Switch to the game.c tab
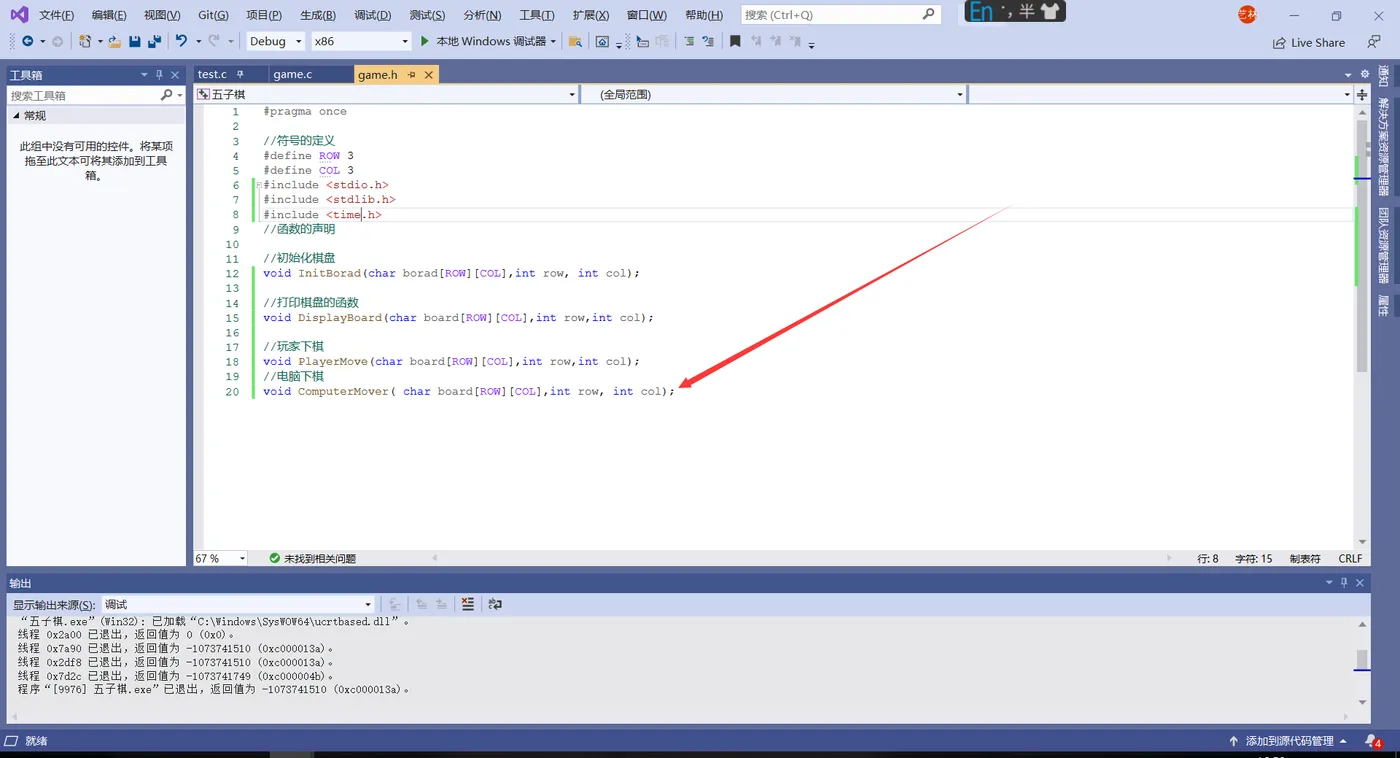 click(x=293, y=75)
